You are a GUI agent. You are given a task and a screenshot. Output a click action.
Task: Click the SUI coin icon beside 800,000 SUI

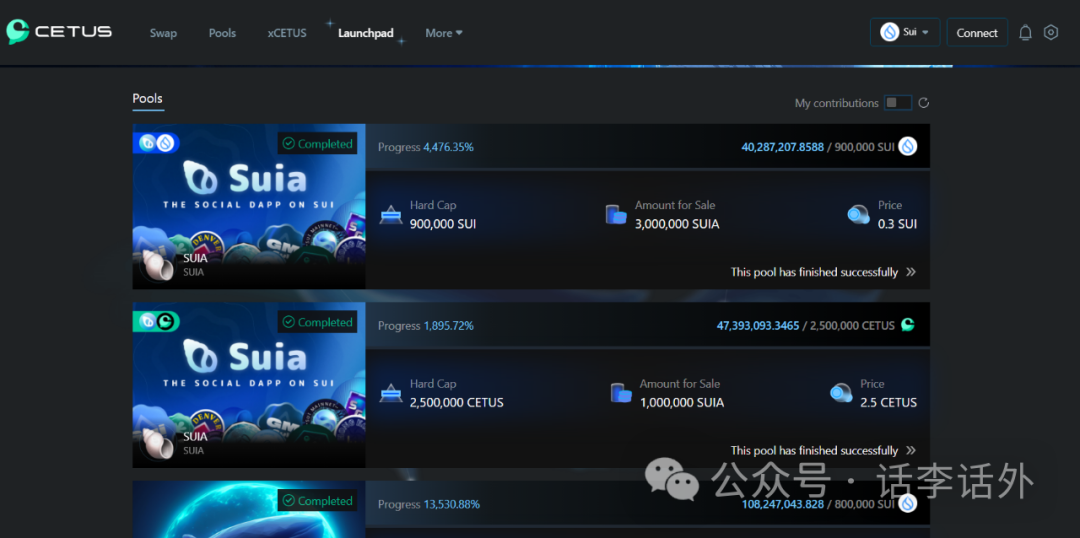click(x=908, y=504)
